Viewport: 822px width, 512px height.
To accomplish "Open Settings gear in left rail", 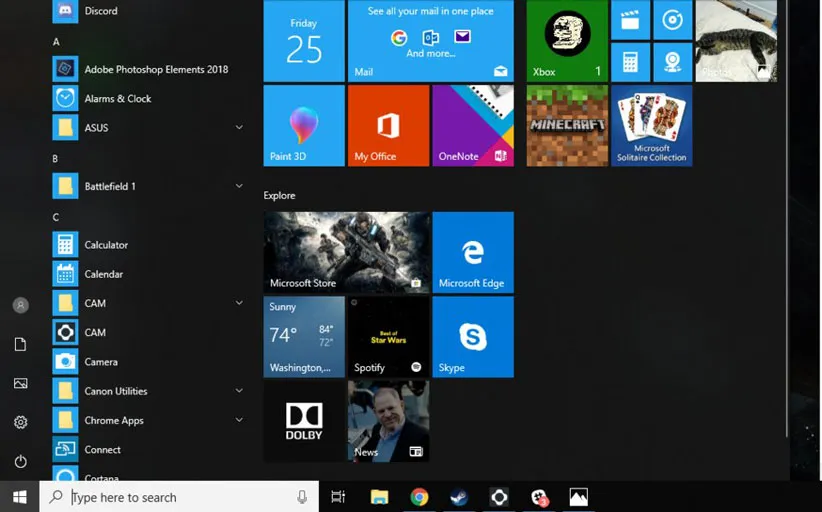I will coord(20,423).
